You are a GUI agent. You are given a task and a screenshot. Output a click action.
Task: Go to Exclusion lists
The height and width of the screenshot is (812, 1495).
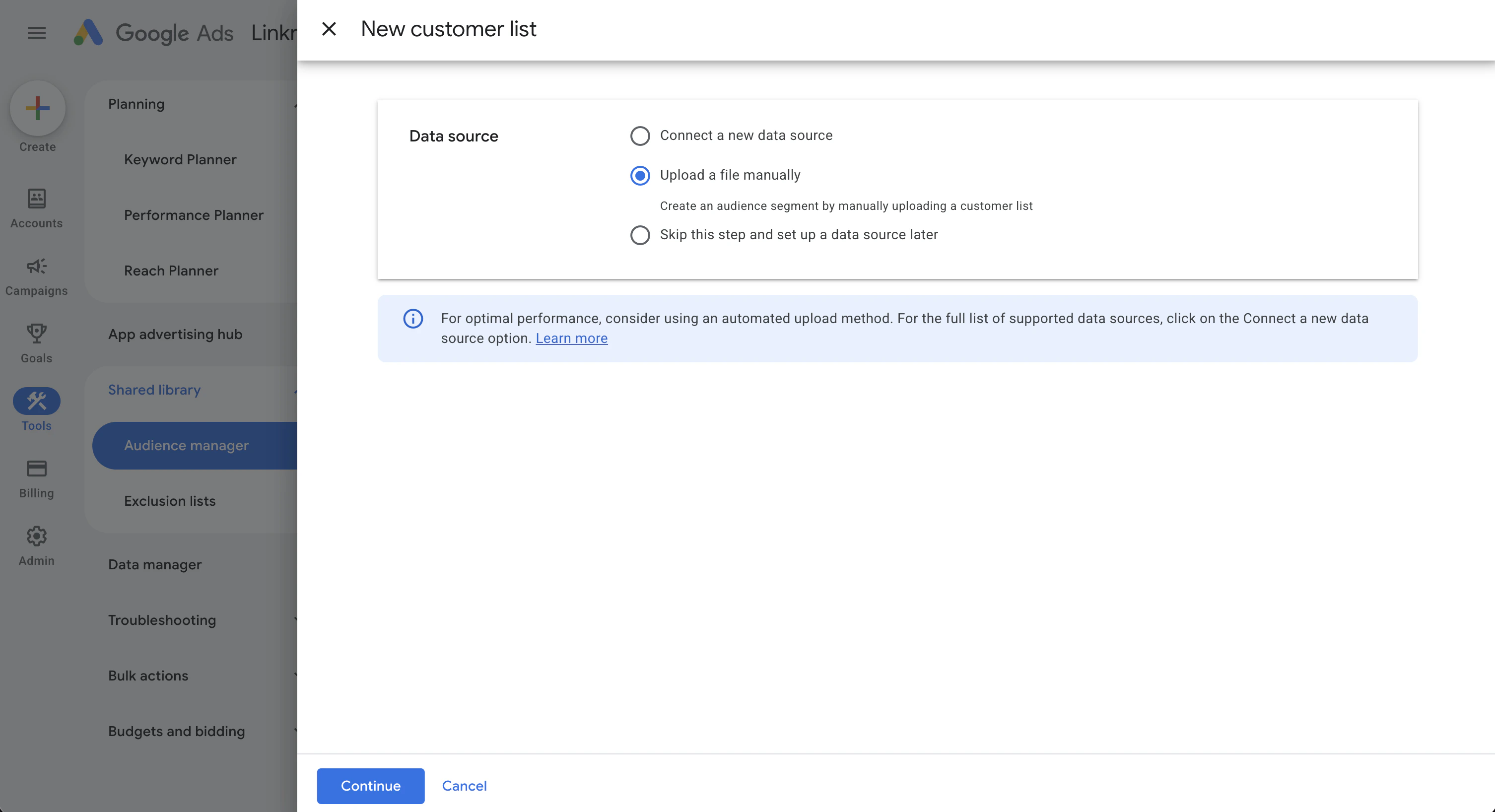coord(169,501)
